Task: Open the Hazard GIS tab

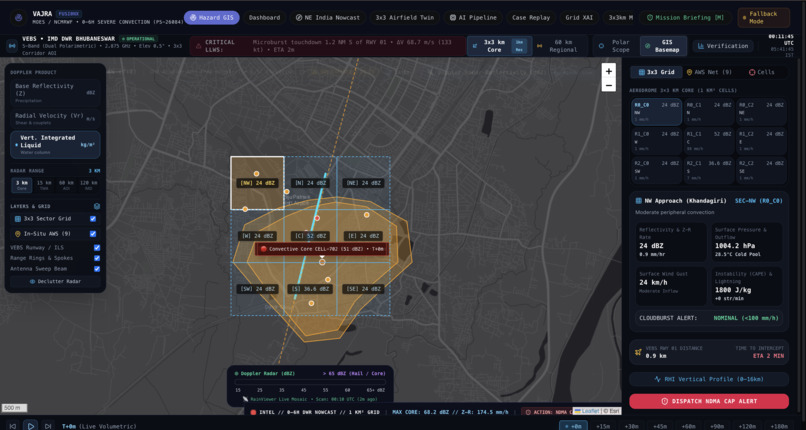Action: coord(211,17)
